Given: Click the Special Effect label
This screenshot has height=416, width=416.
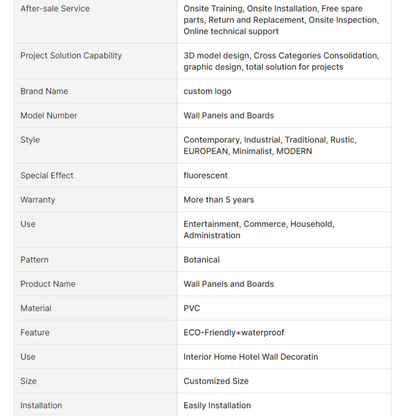Looking at the screenshot, I should click(x=47, y=176).
